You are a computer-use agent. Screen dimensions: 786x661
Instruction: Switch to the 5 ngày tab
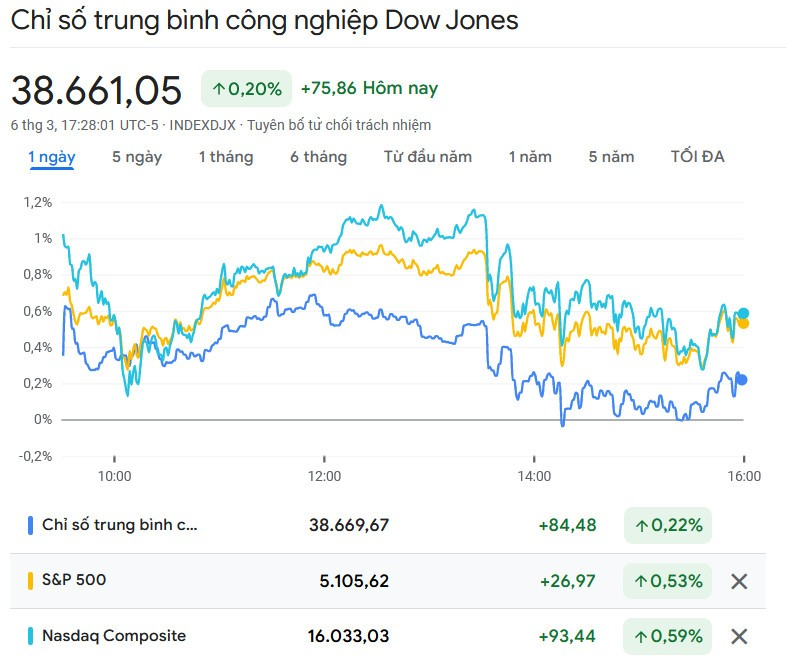click(137, 157)
